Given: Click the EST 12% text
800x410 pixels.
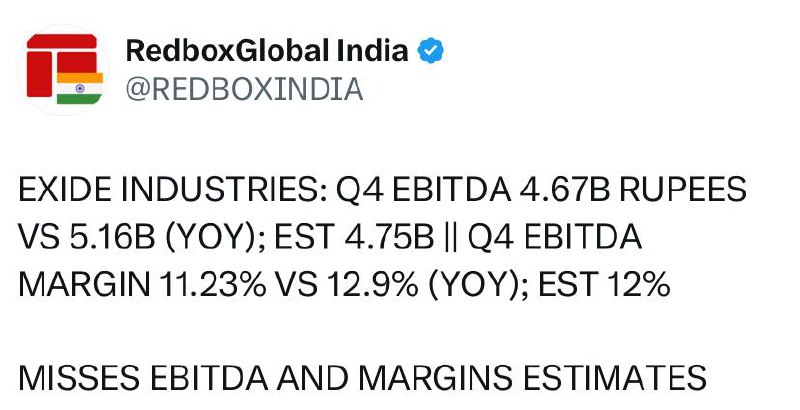Looking at the screenshot, I should coord(604,285).
